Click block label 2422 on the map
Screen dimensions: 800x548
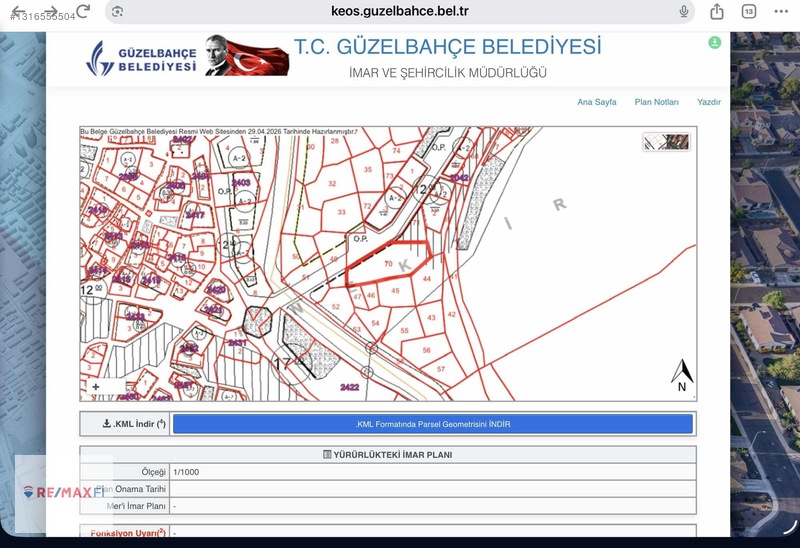coord(349,387)
